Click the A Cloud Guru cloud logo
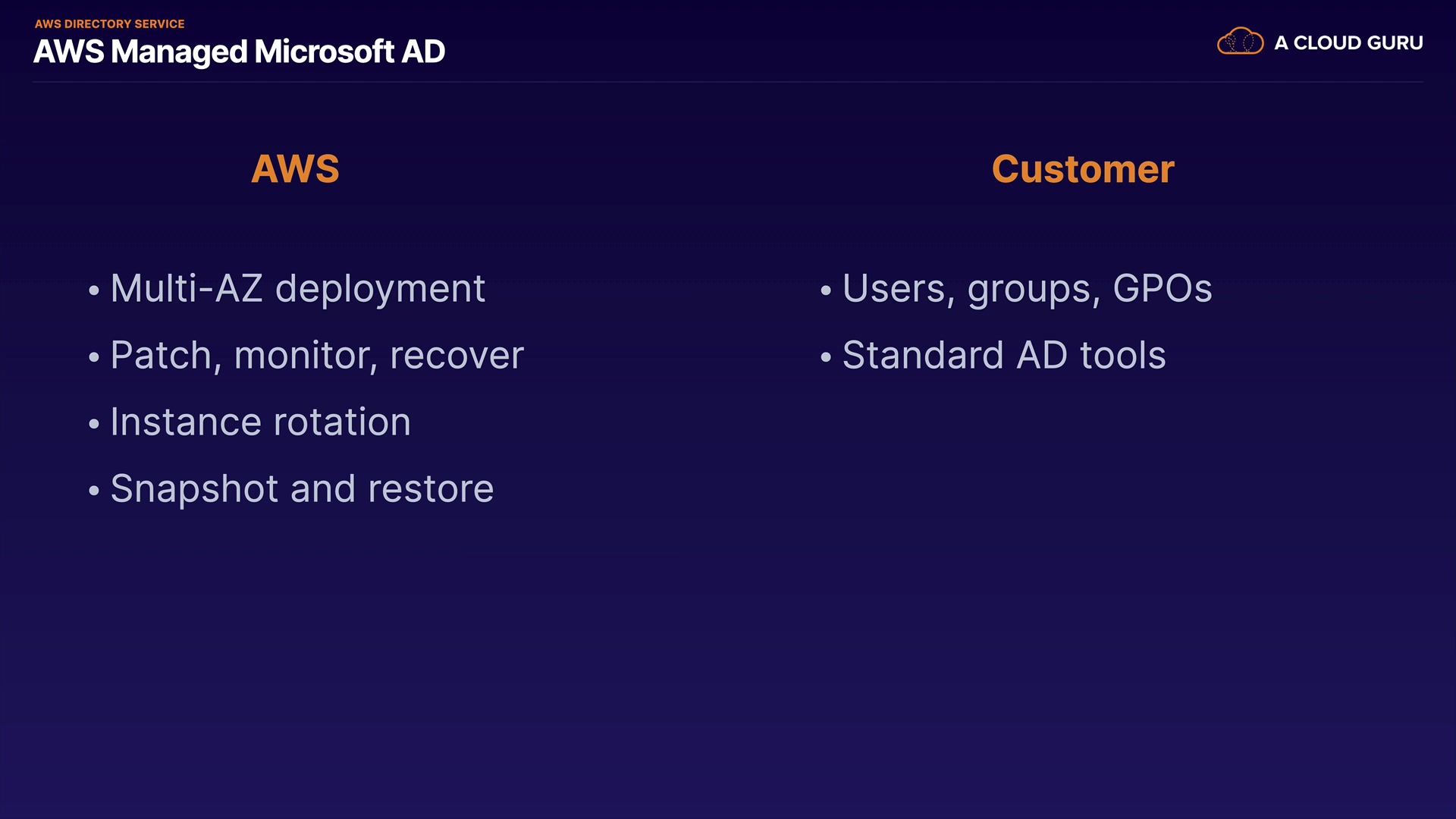The width and height of the screenshot is (1456, 819). [1240, 42]
